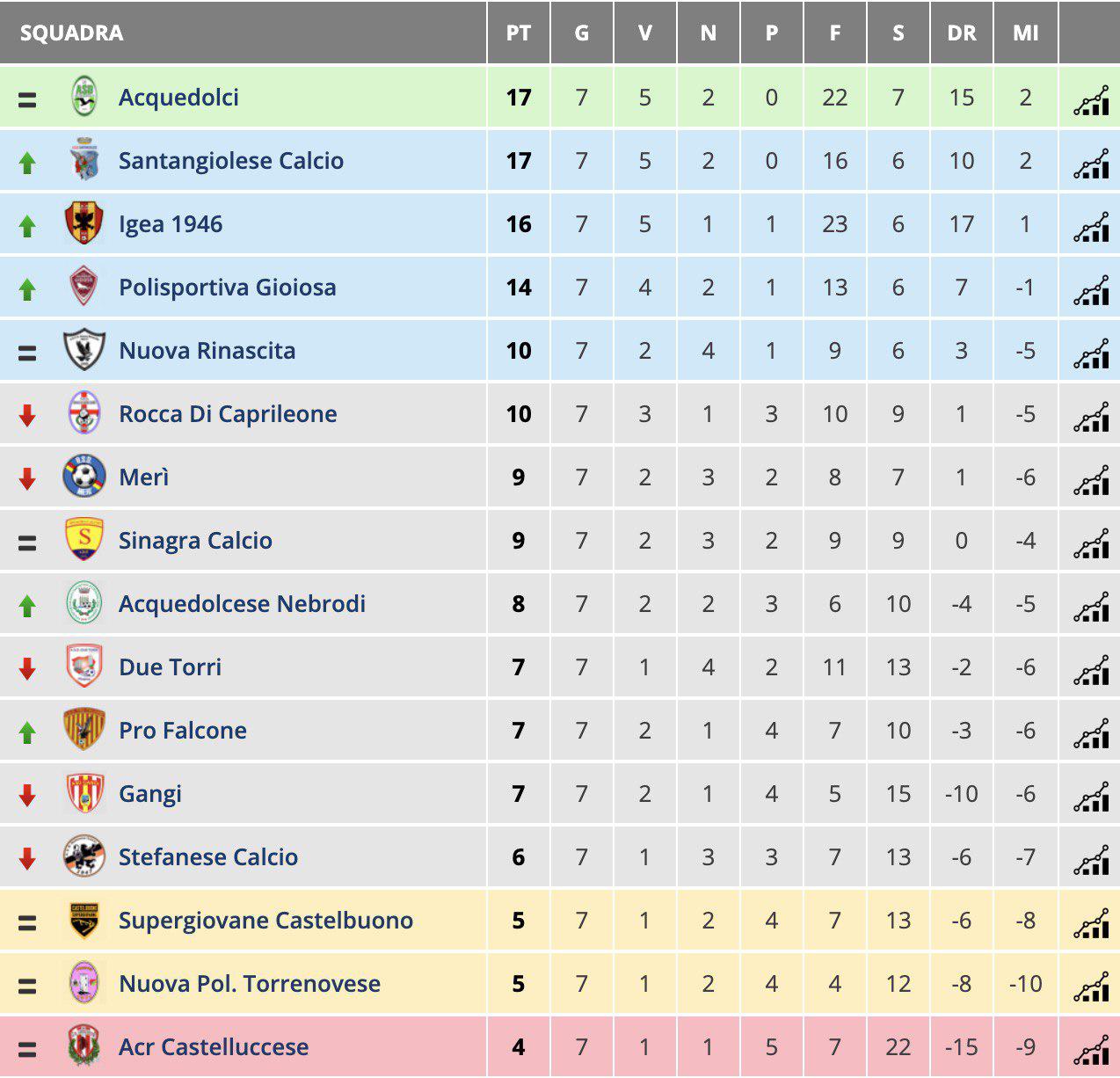1120x1078 pixels.
Task: Click the Merì football club logo
Action: [x=84, y=477]
